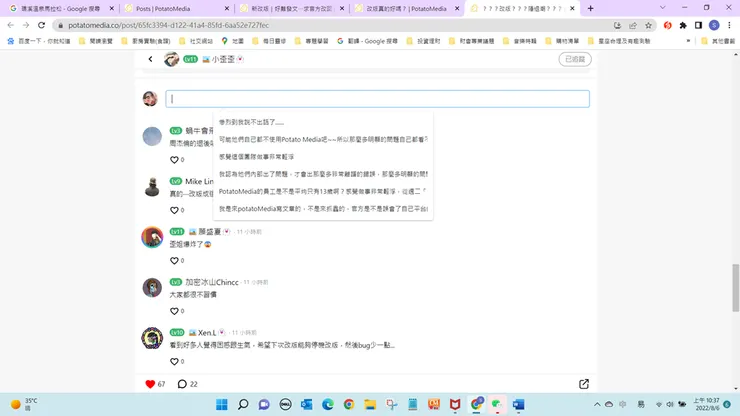Switch to the Google 搜尋 first tab

pyautogui.click(x=60, y=8)
